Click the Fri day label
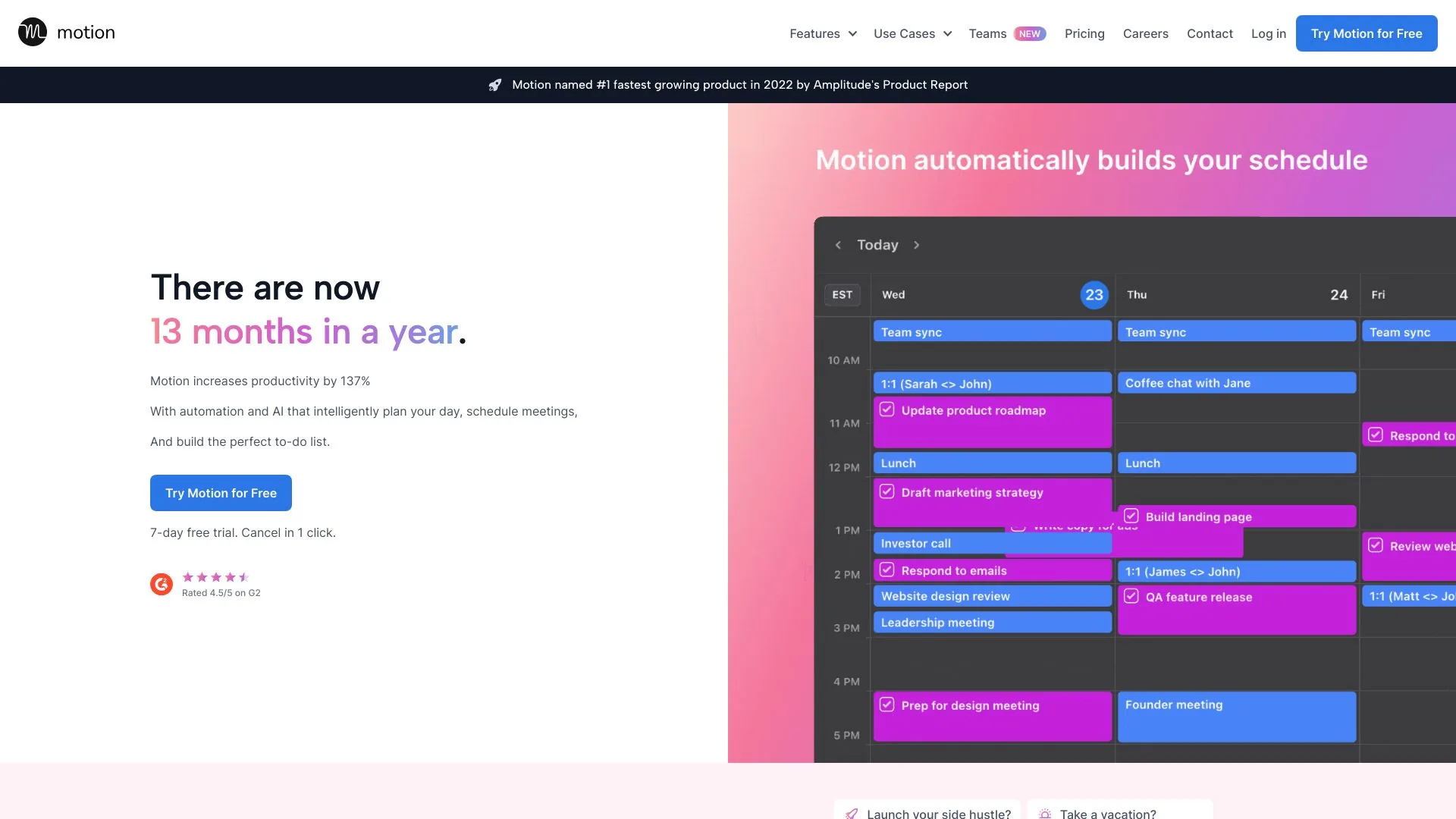1456x819 pixels. click(x=1378, y=295)
